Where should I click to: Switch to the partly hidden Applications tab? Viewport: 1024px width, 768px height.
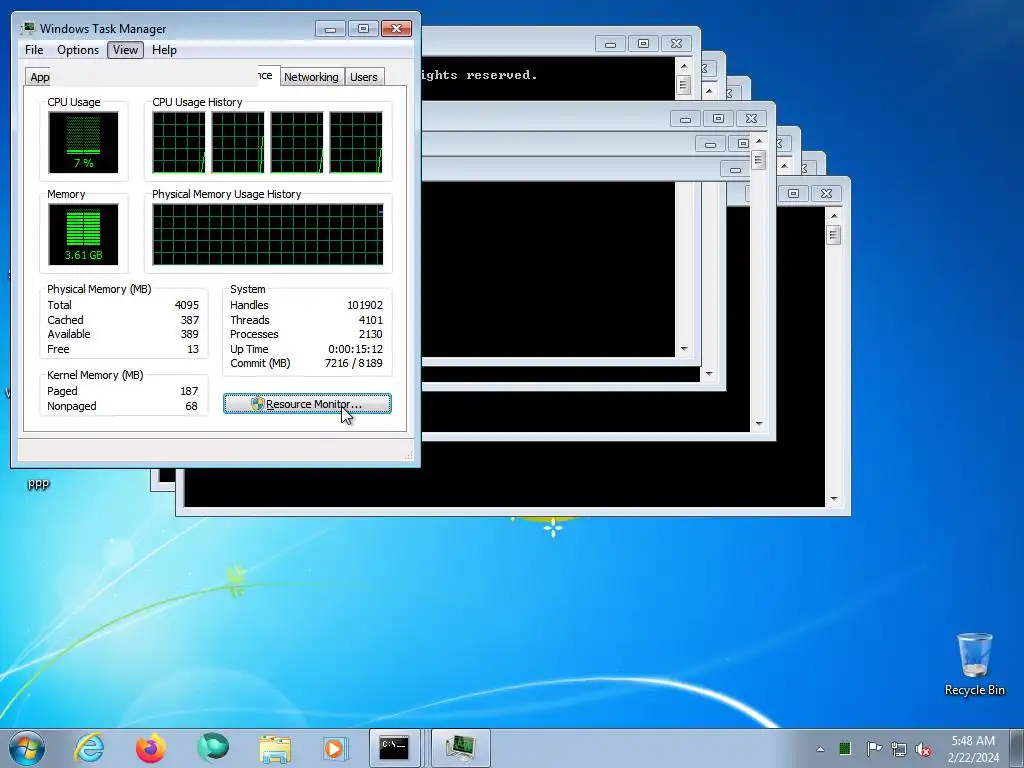click(39, 77)
